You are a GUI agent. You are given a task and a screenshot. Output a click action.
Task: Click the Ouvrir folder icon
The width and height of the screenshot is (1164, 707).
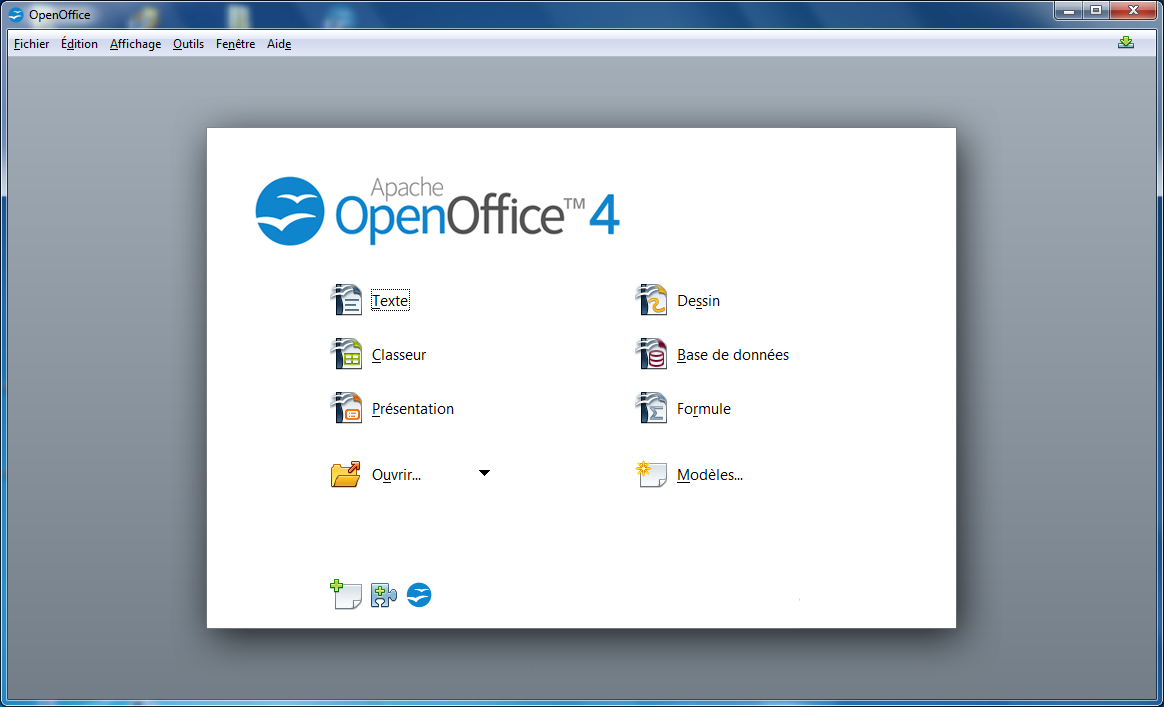pos(346,474)
